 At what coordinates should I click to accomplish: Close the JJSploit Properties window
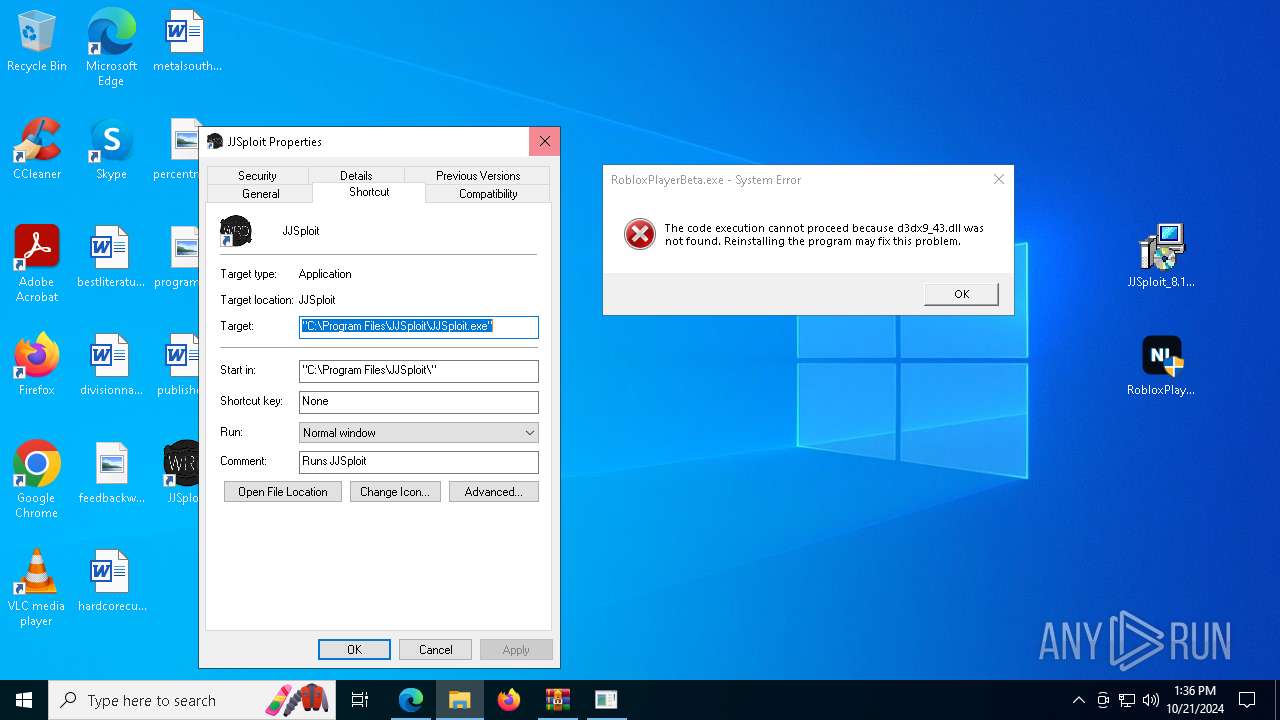(x=544, y=141)
